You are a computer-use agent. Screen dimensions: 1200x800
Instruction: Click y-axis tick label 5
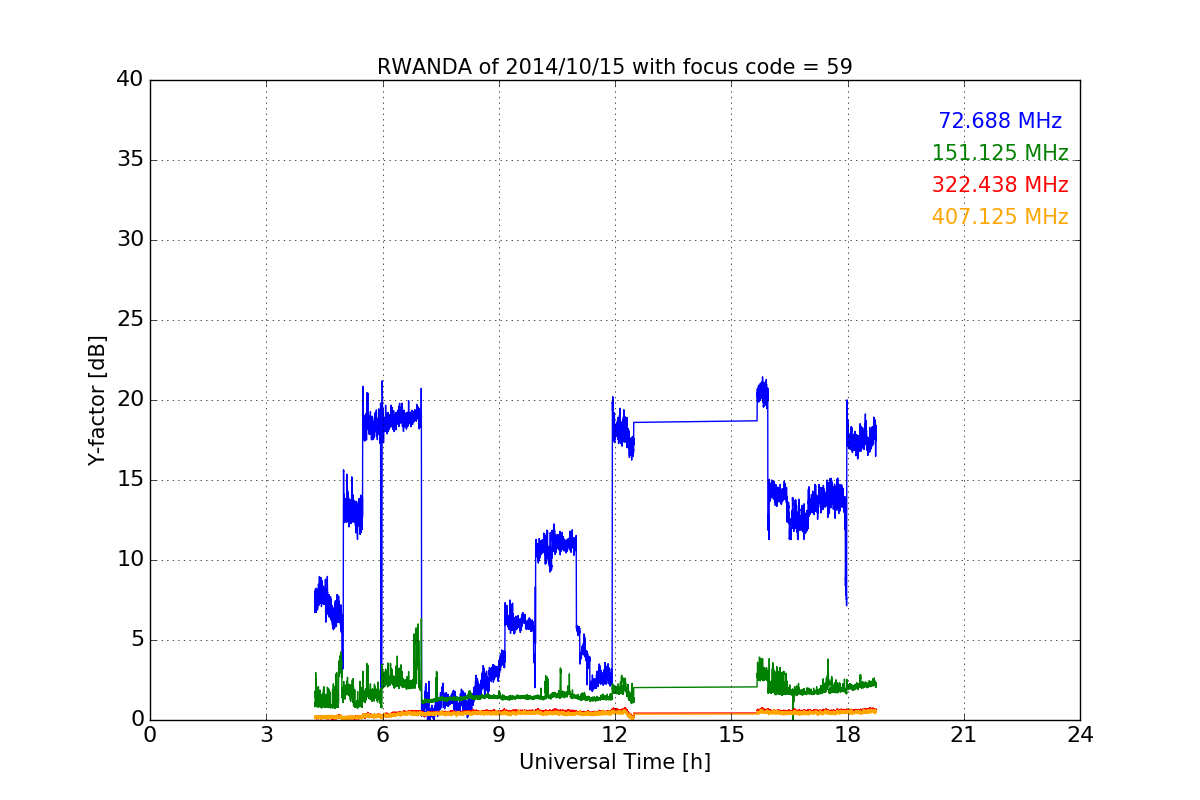coord(137,640)
